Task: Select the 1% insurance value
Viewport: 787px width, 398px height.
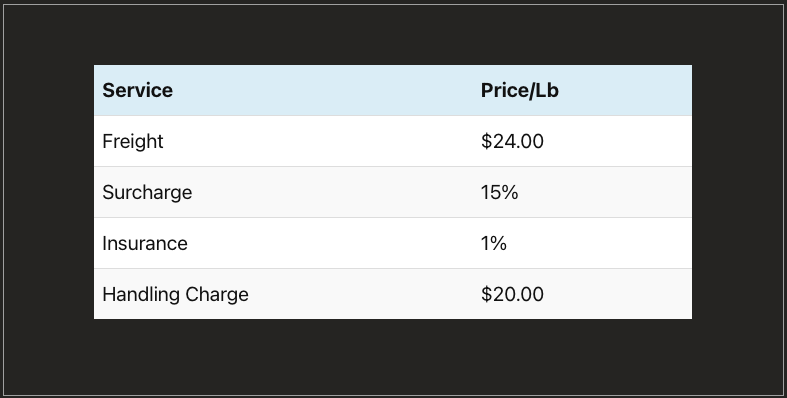Action: click(494, 243)
